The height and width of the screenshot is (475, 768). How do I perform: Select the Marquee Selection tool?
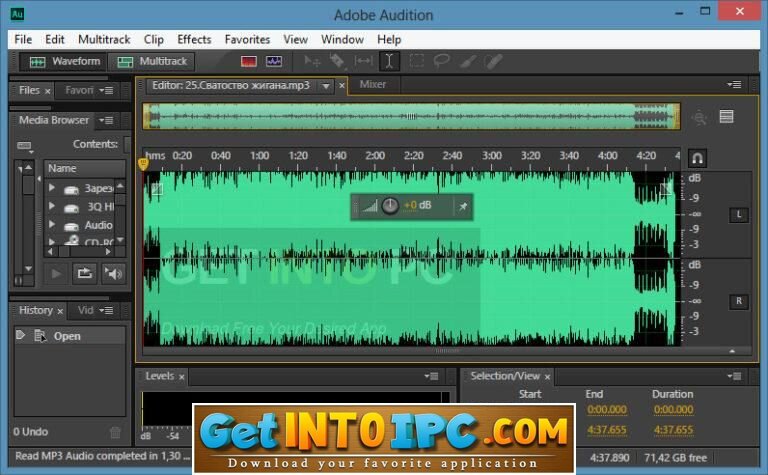tap(416, 62)
